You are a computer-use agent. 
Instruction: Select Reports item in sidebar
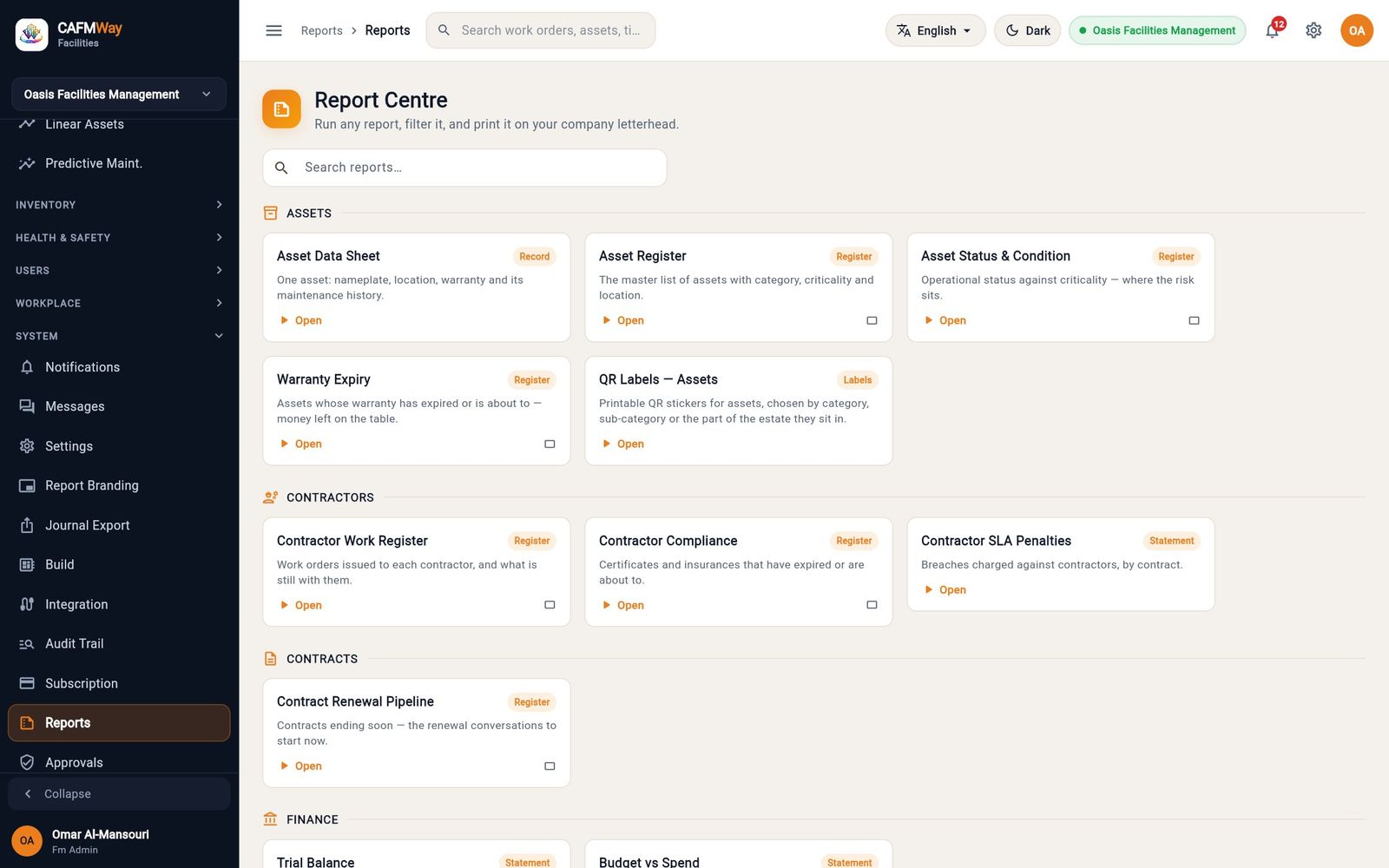[119, 723]
